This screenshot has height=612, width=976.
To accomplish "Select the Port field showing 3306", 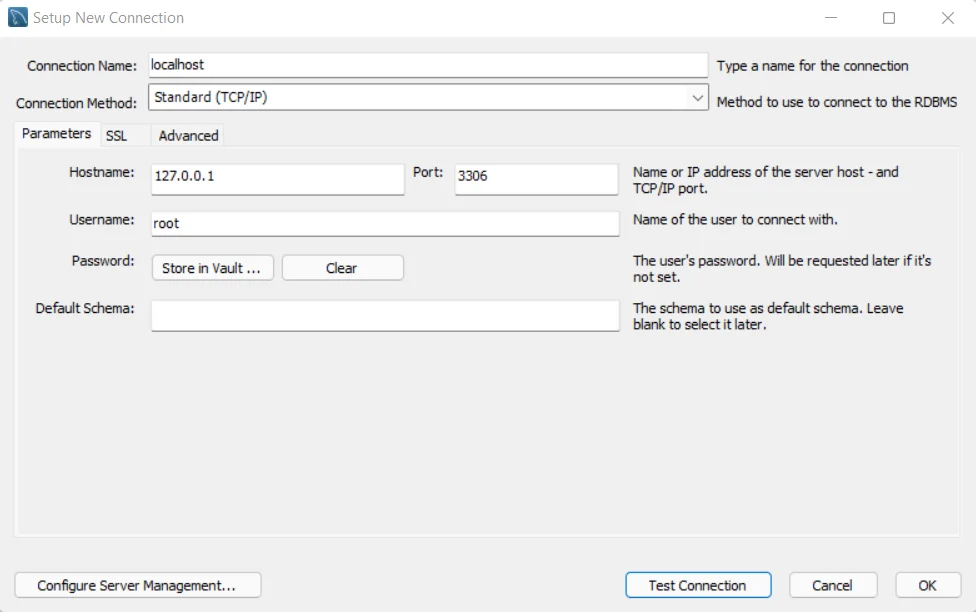I will pyautogui.click(x=535, y=179).
